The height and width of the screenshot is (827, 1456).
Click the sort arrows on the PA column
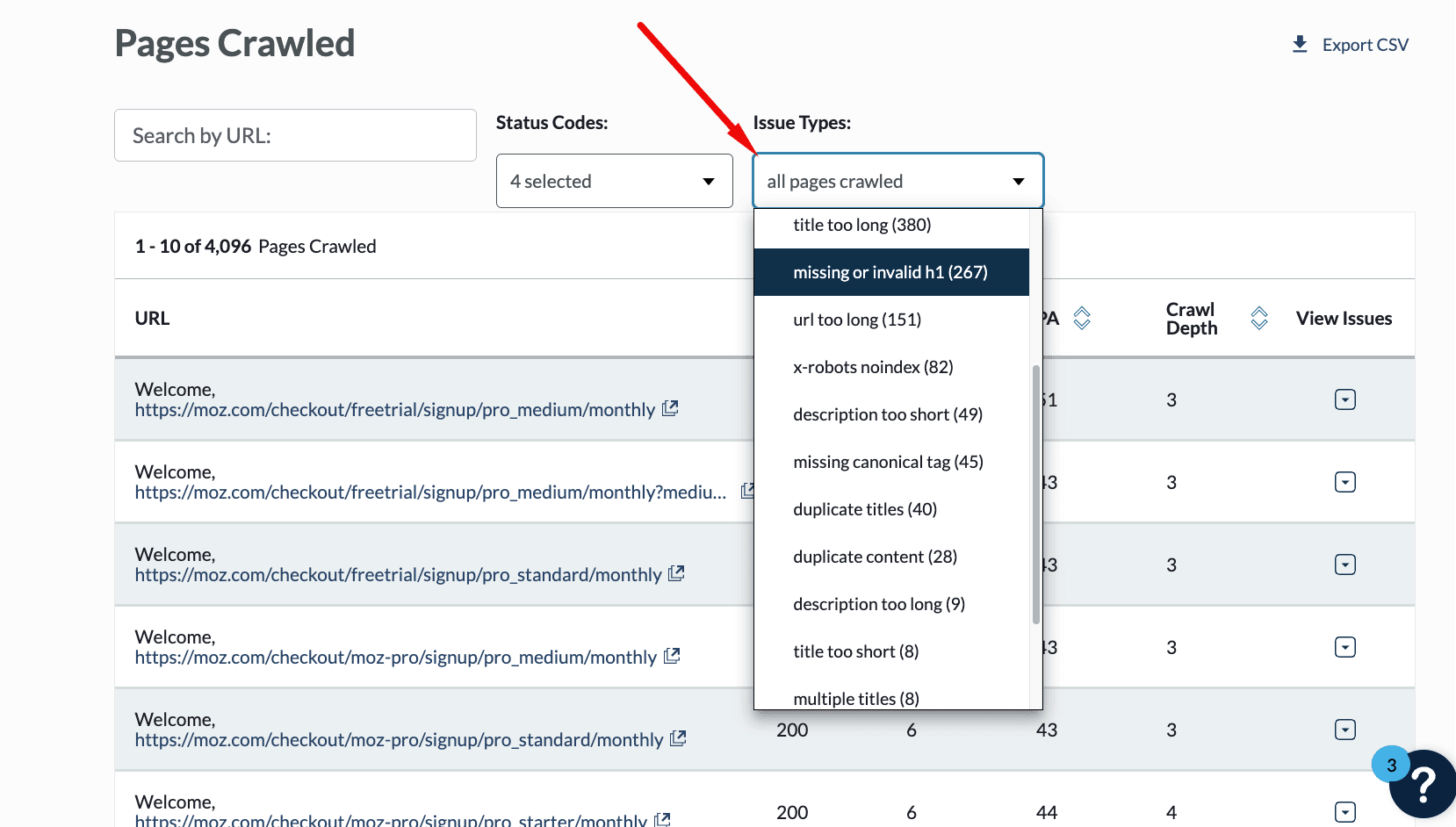pos(1082,318)
